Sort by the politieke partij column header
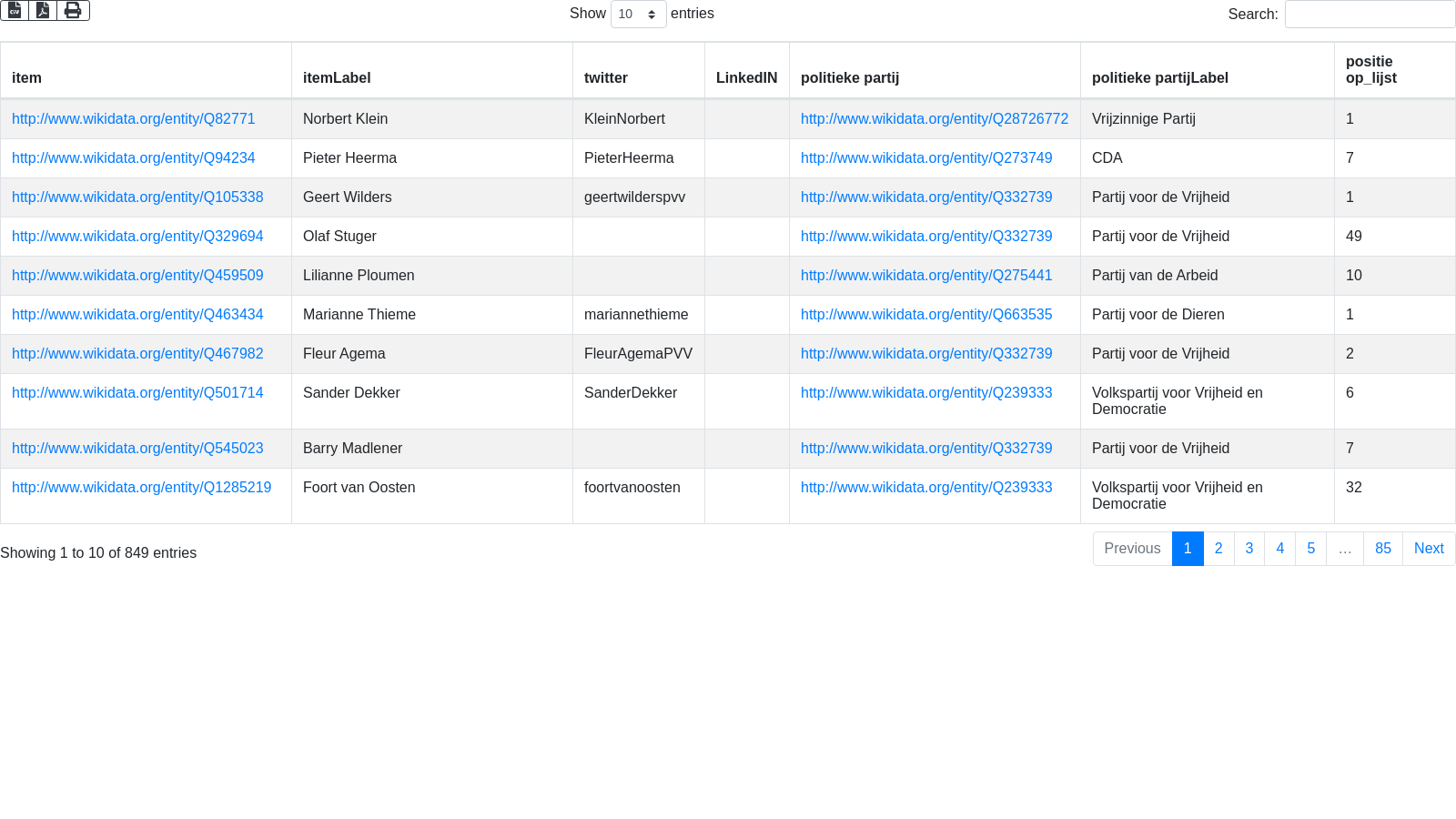This screenshot has width=1456, height=819. (935, 70)
